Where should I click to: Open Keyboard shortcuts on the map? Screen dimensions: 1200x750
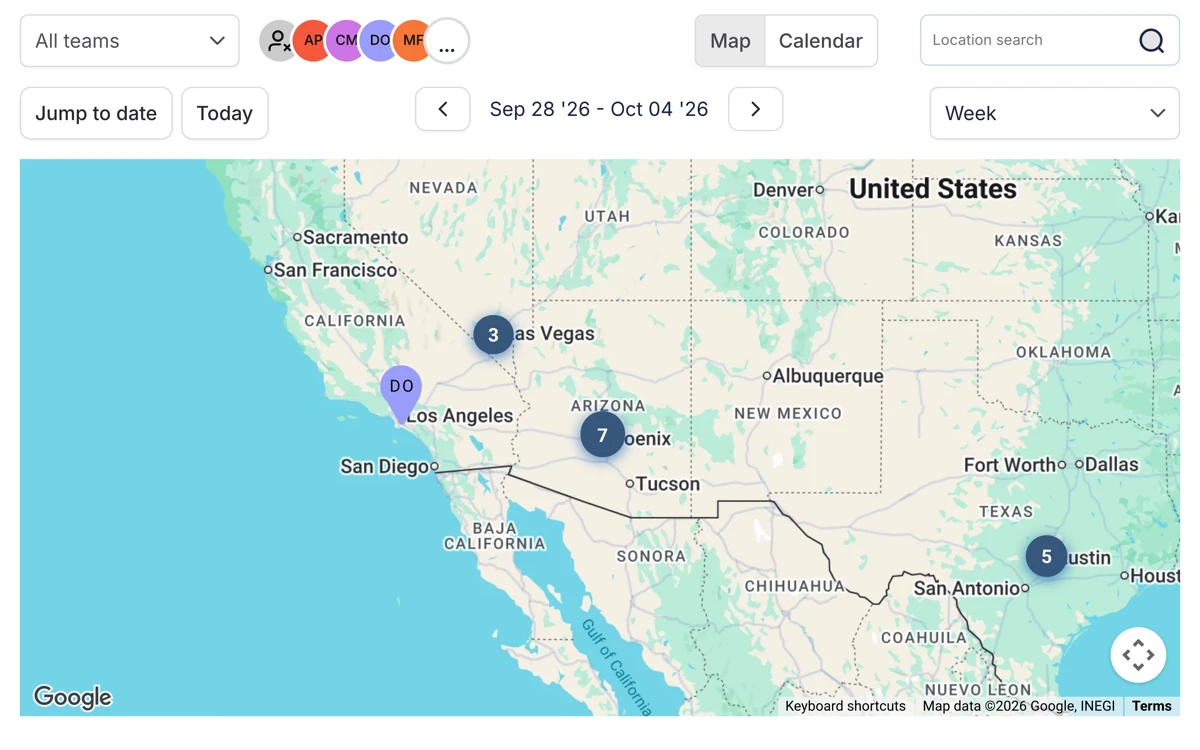point(845,706)
